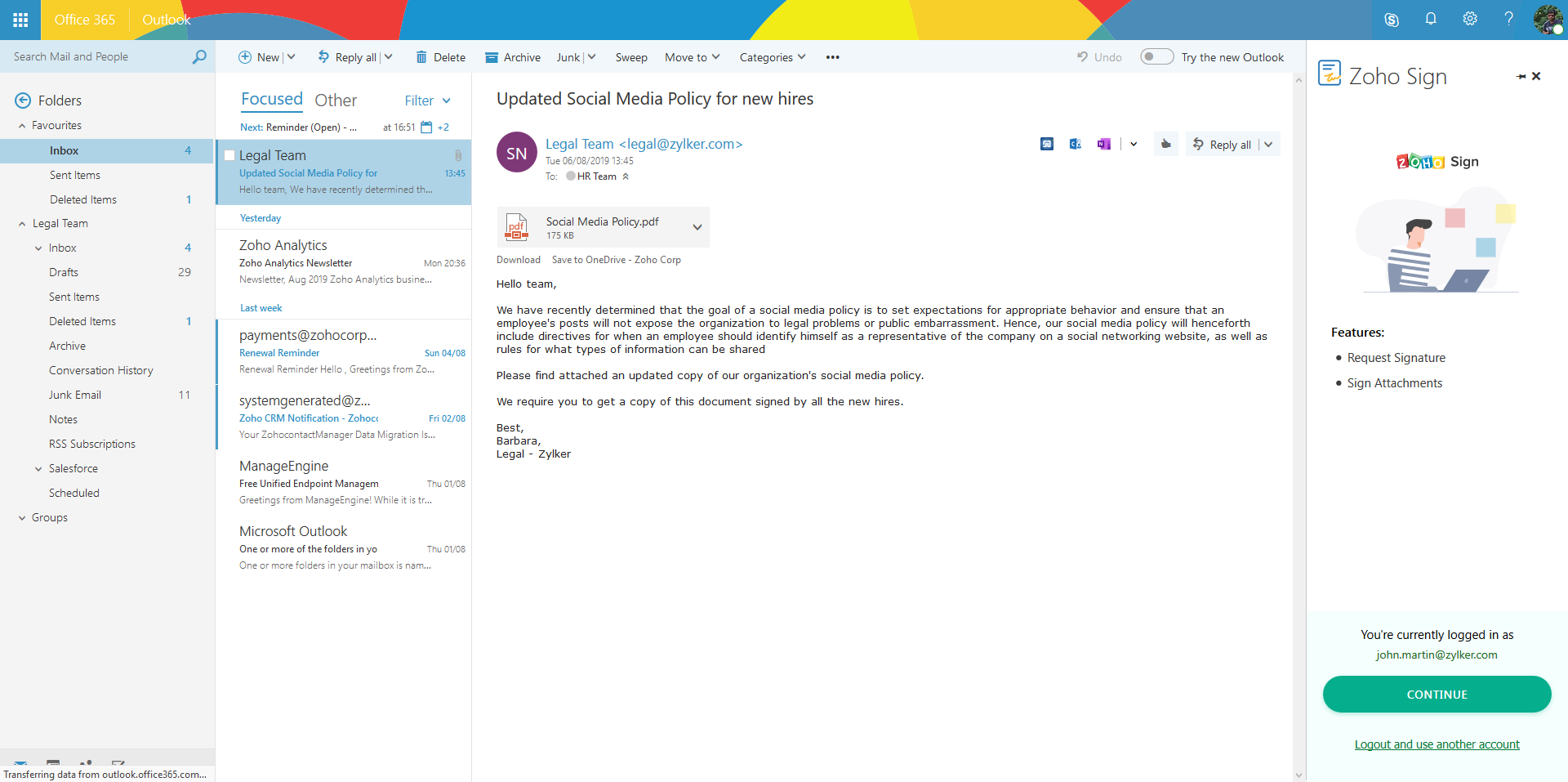Collapse the Legal Team mailbox tree
The width and height of the screenshot is (1568, 782).
point(22,224)
